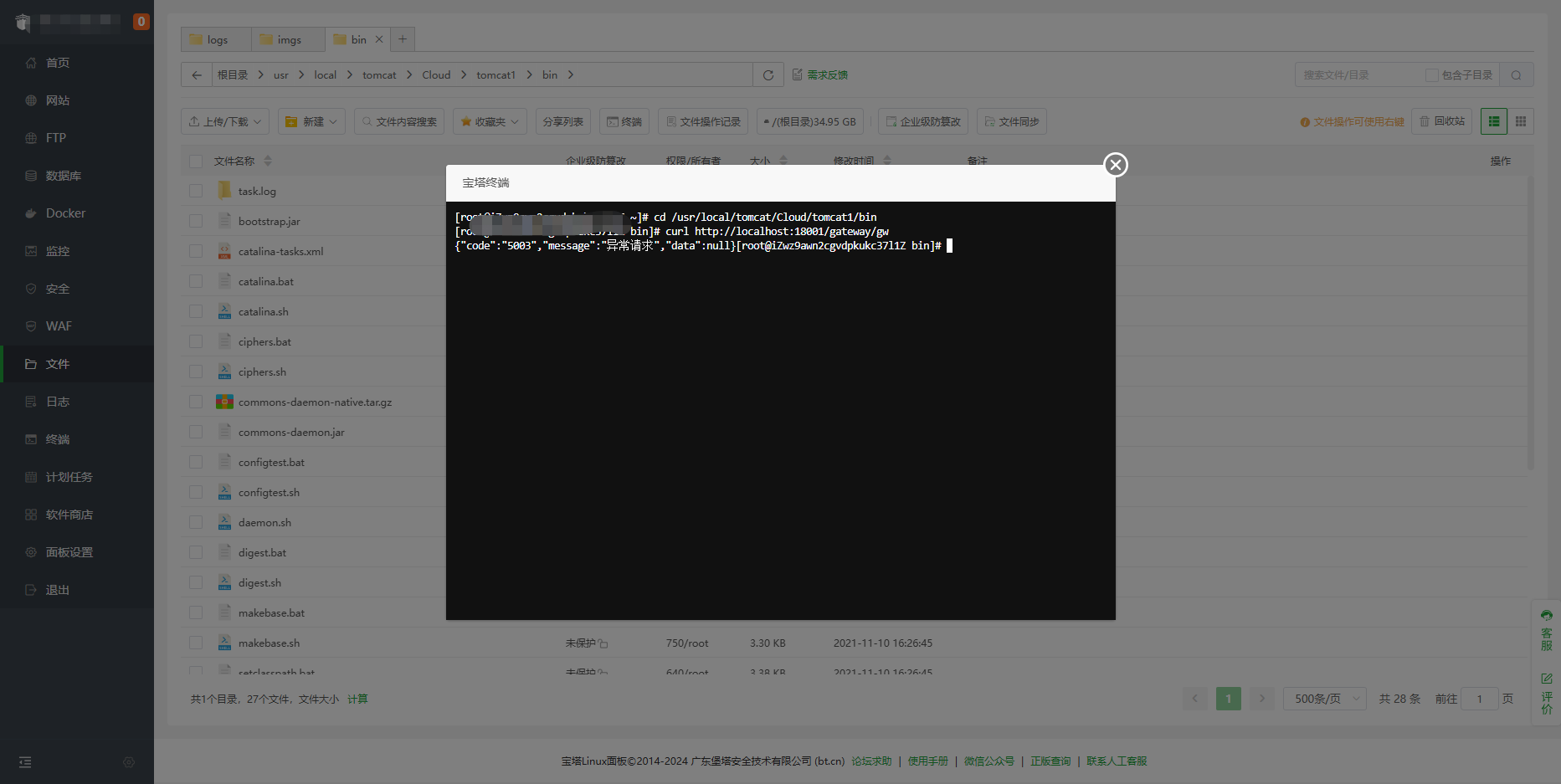This screenshot has height=784, width=1561.
Task: Switch to grid view icon
Action: tap(1521, 121)
